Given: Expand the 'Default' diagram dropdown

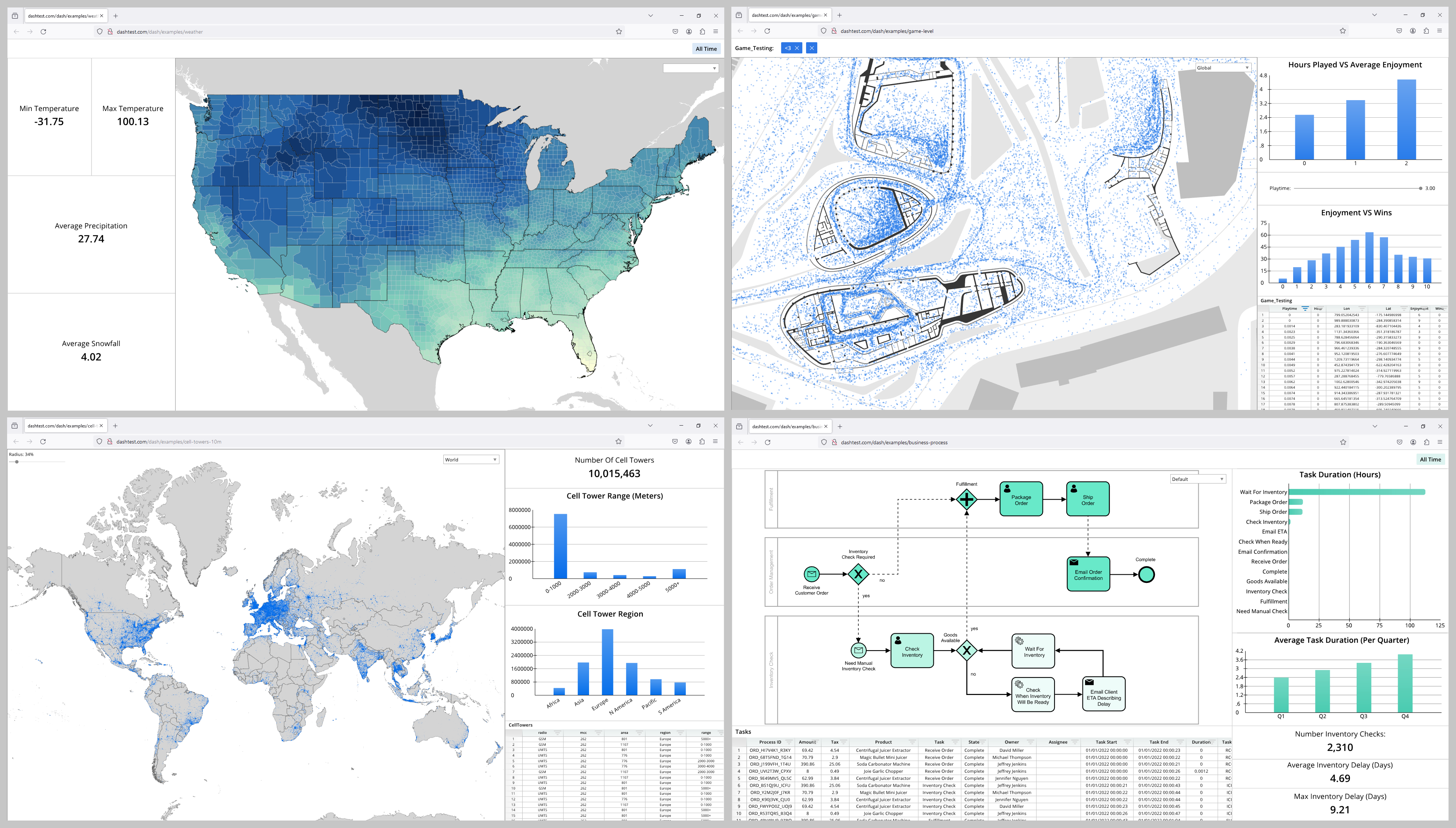Looking at the screenshot, I should point(1198,479).
